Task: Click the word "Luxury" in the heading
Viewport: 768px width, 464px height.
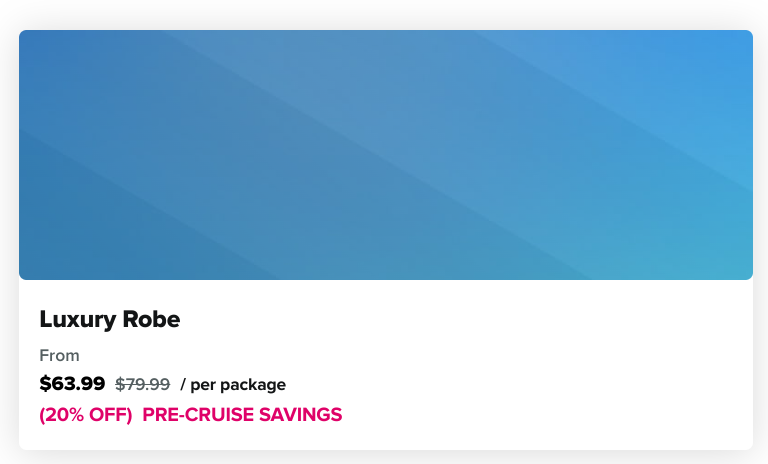Action: [77, 320]
